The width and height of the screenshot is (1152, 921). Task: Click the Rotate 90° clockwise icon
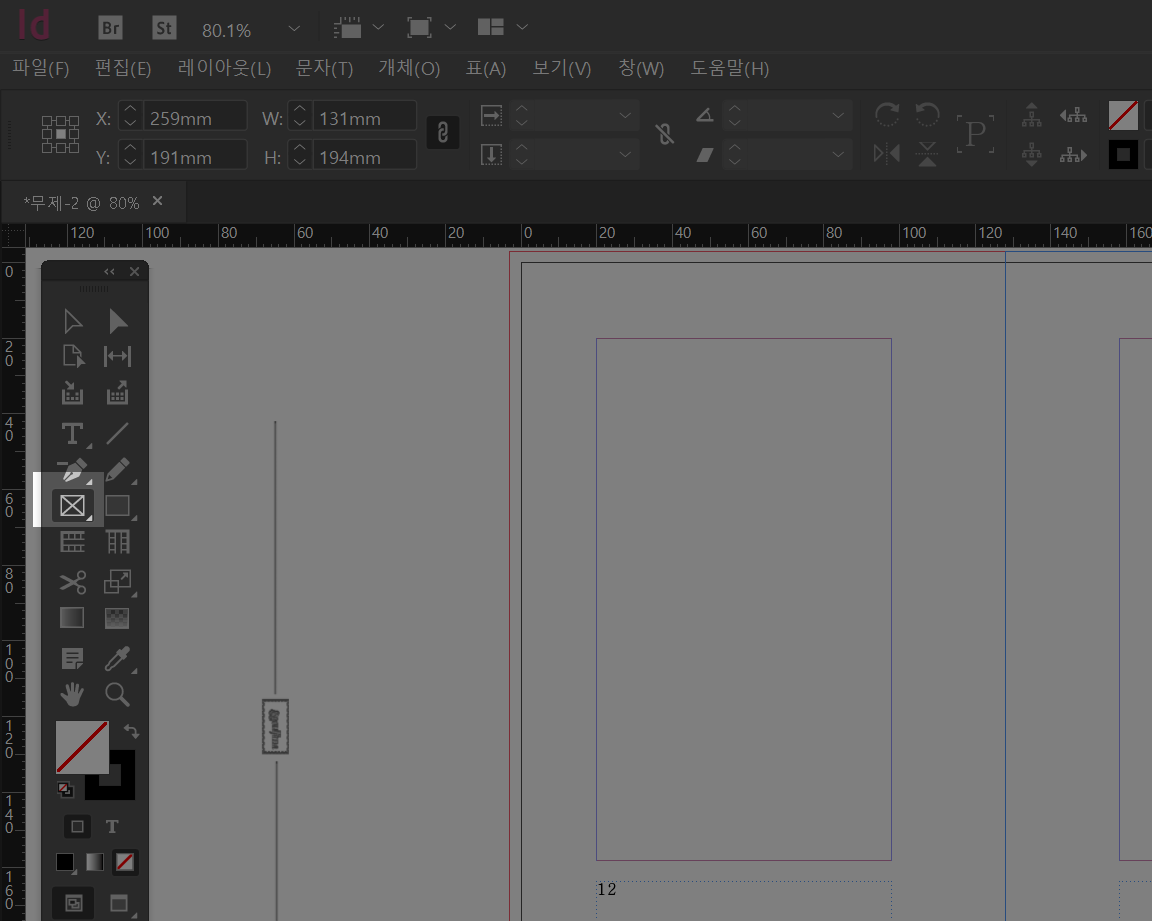click(887, 115)
